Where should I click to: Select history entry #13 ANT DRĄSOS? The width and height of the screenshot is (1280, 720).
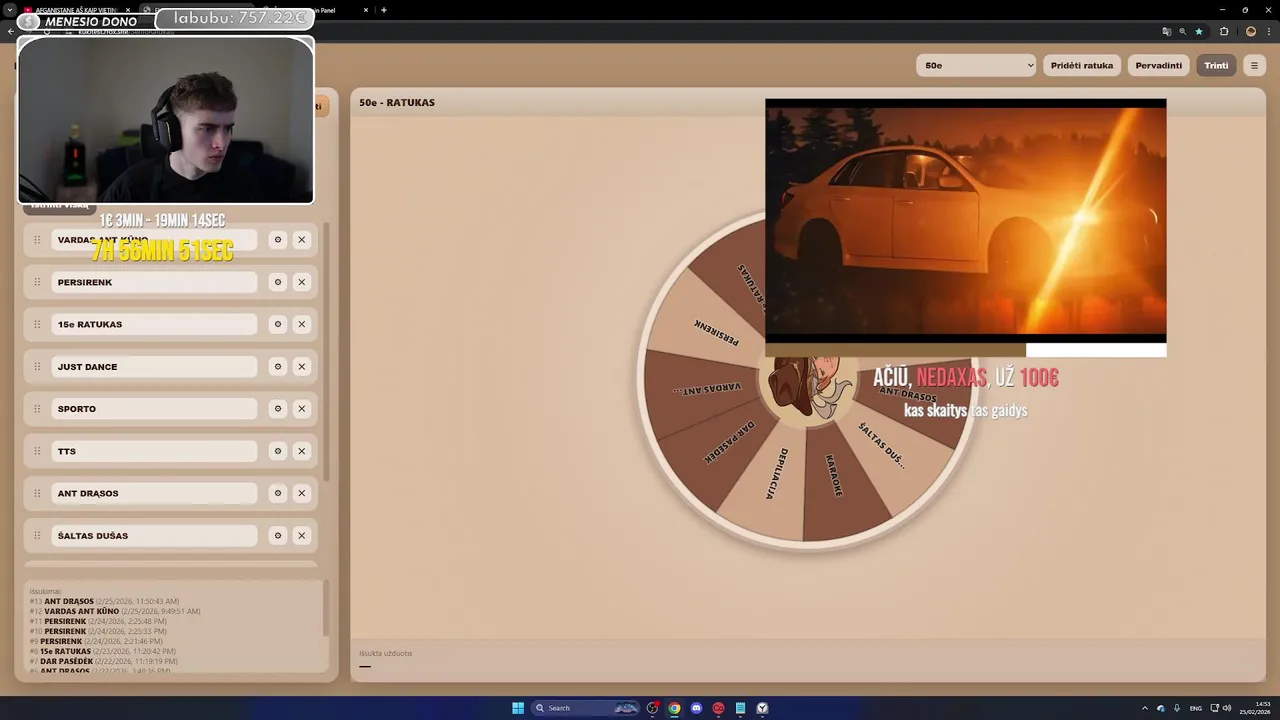click(x=104, y=601)
